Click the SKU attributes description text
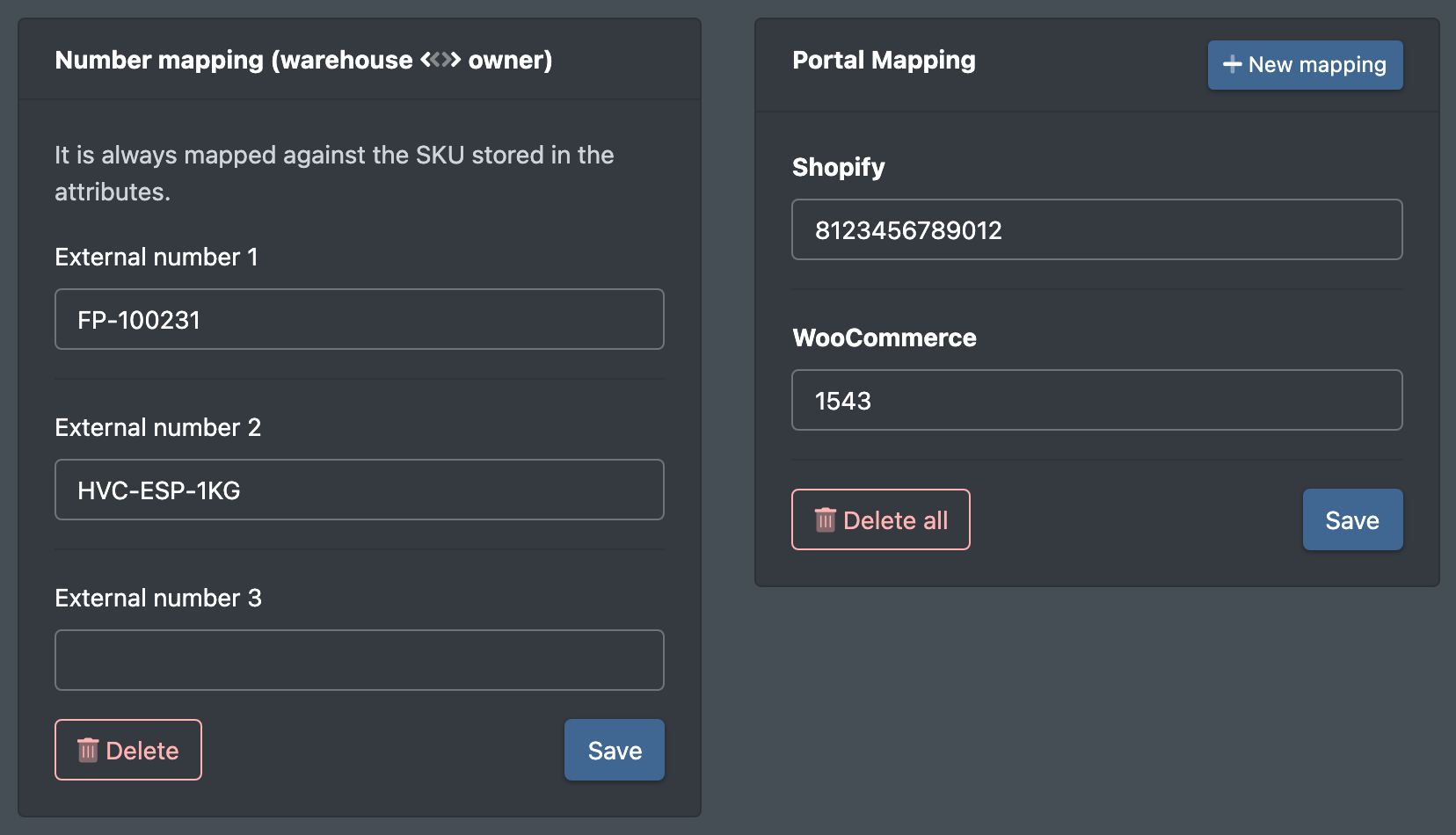This screenshot has width=1456, height=835. (x=334, y=173)
